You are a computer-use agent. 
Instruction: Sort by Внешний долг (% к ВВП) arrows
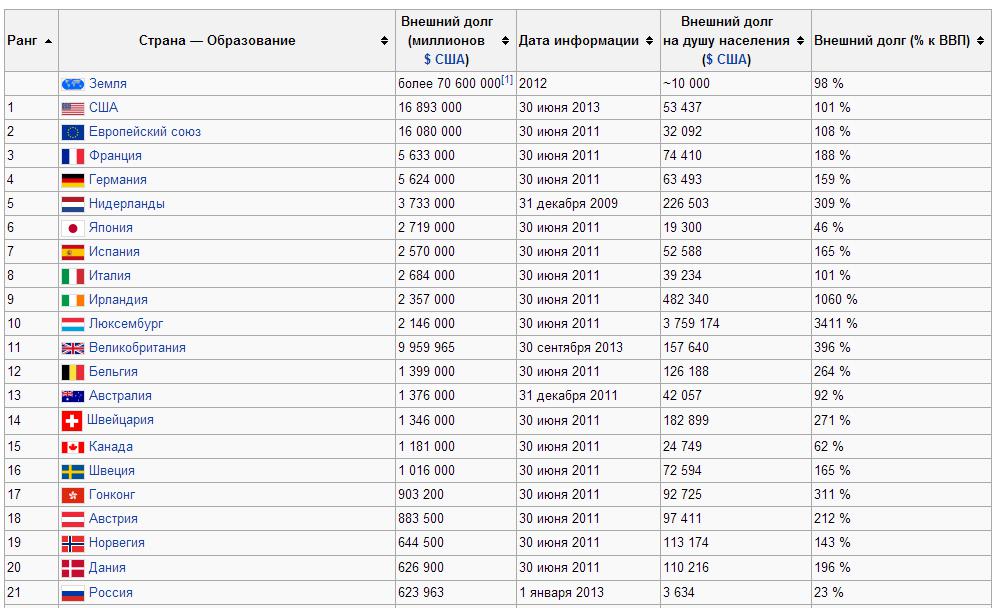981,41
